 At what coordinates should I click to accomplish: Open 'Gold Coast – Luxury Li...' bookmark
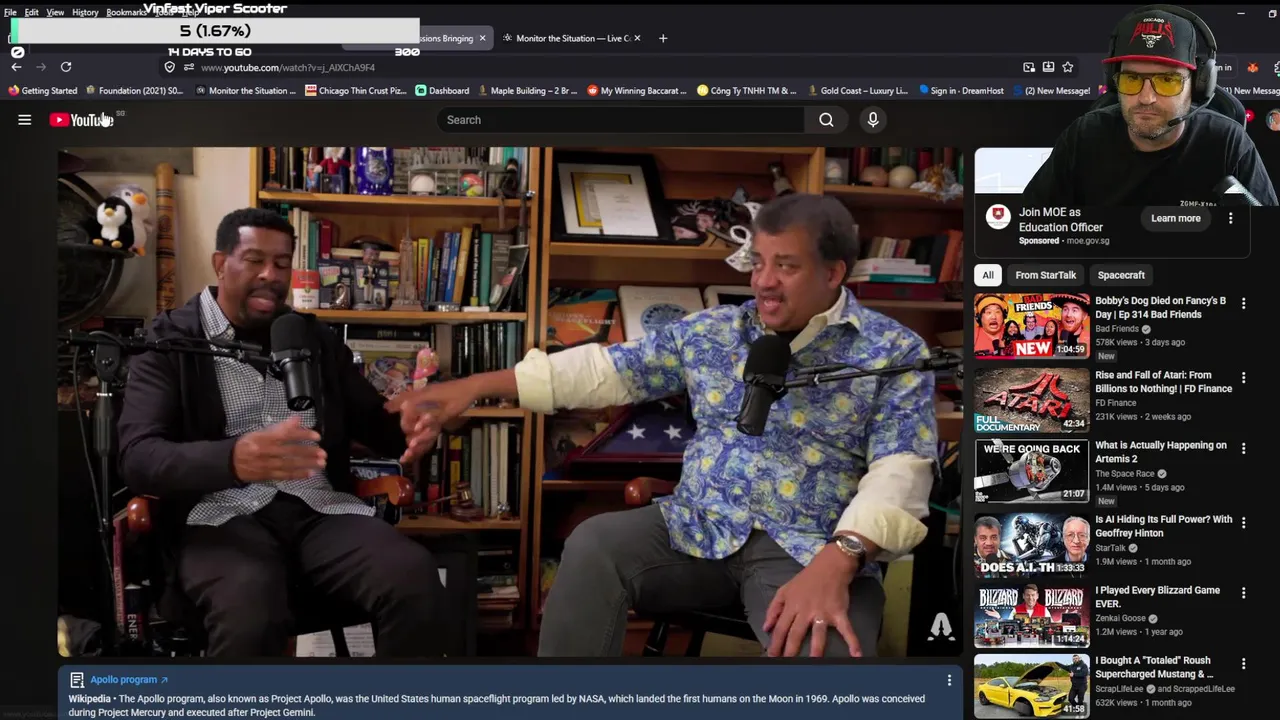[x=857, y=90]
